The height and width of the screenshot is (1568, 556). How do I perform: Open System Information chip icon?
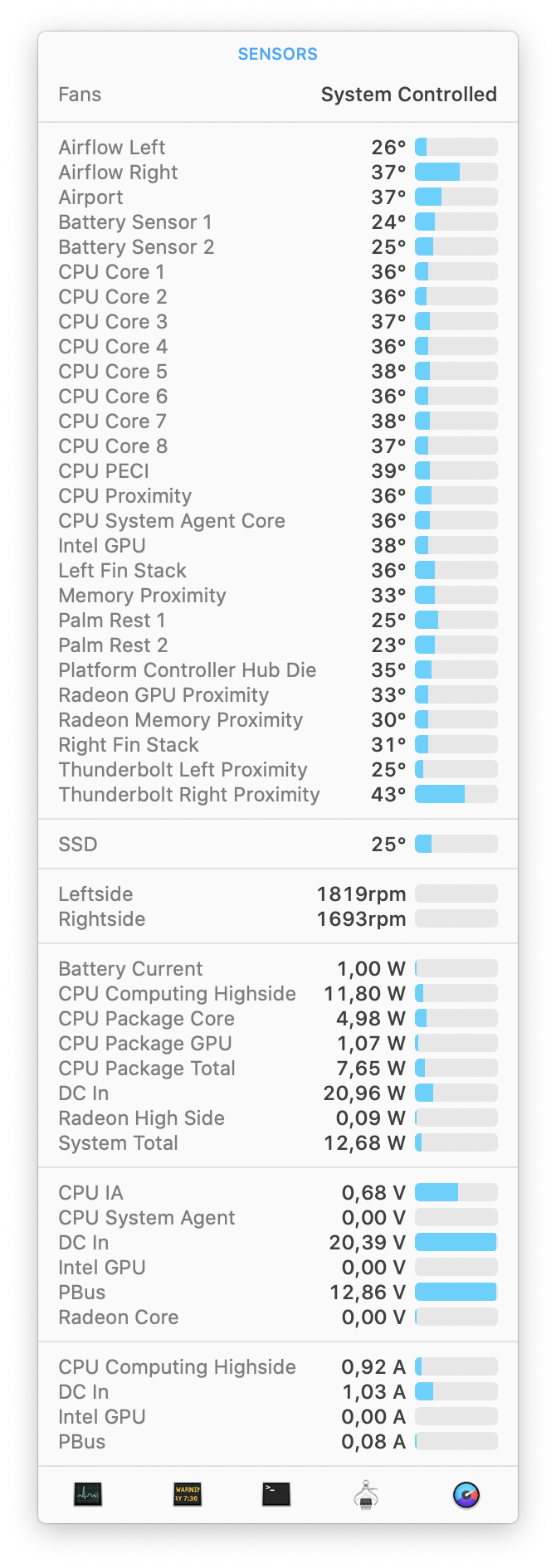[x=366, y=1494]
